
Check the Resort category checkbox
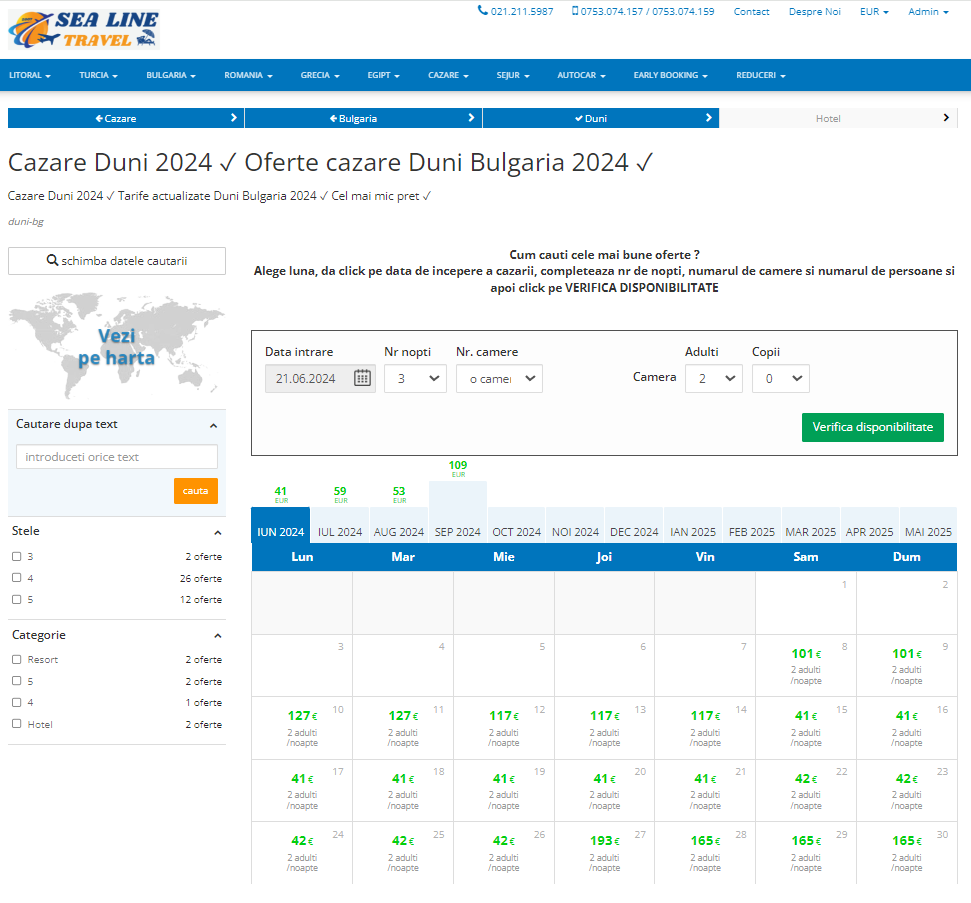coord(17,659)
